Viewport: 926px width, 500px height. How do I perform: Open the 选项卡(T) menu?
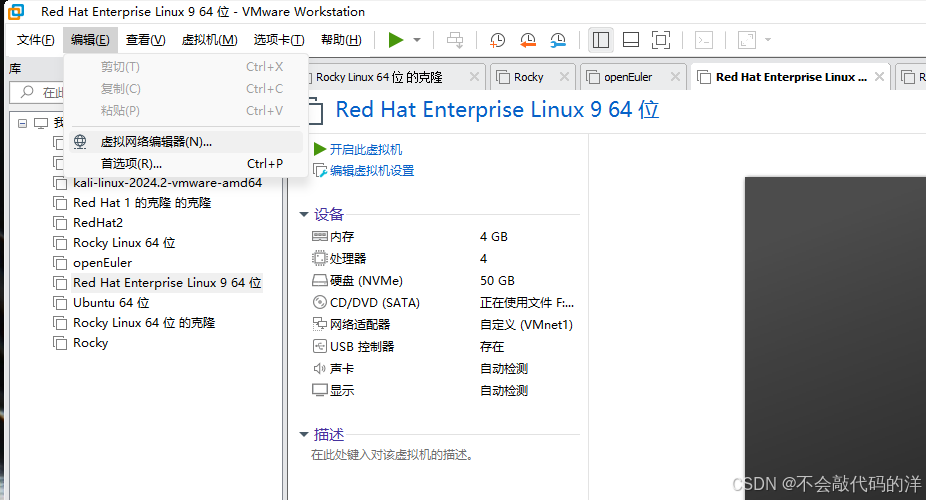coord(279,40)
